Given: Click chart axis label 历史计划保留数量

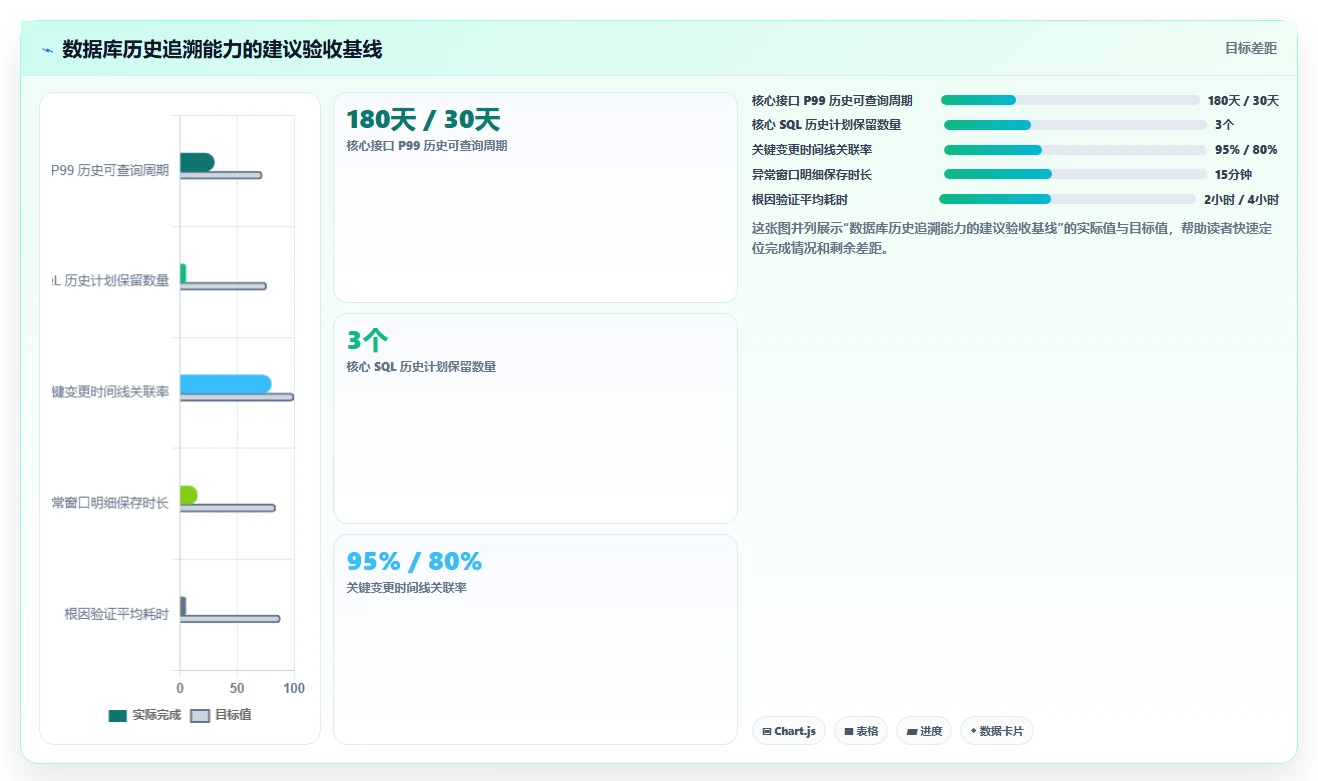Looking at the screenshot, I should pos(110,281).
